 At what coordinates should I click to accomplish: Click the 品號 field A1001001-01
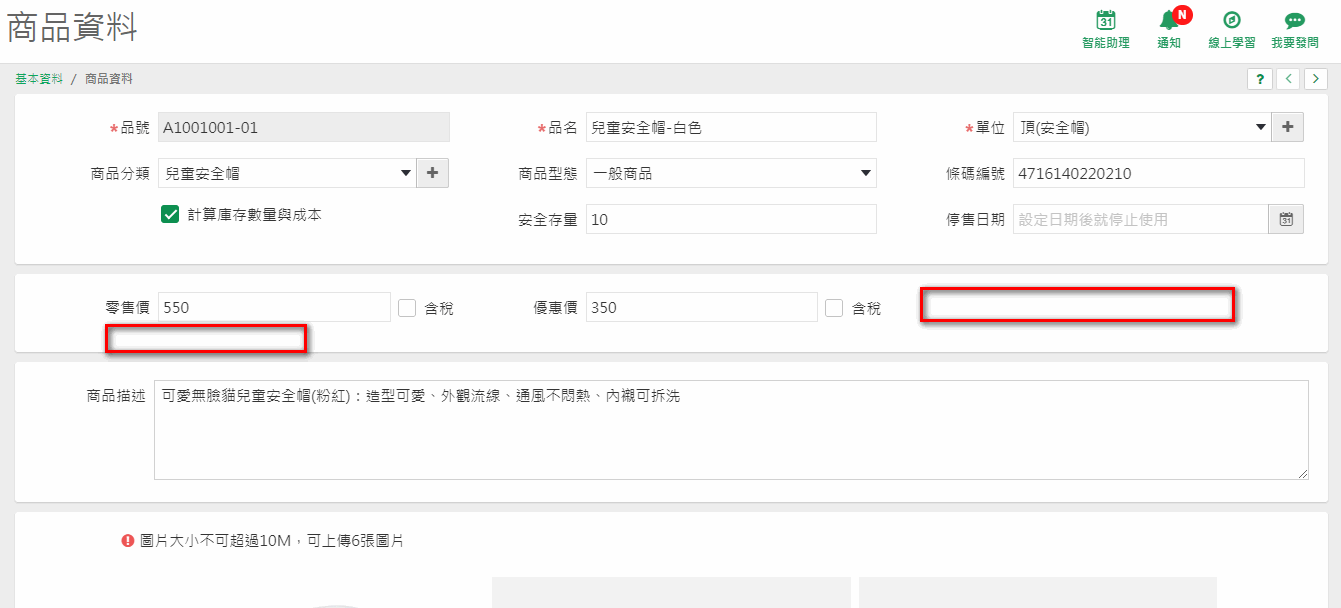(x=304, y=127)
